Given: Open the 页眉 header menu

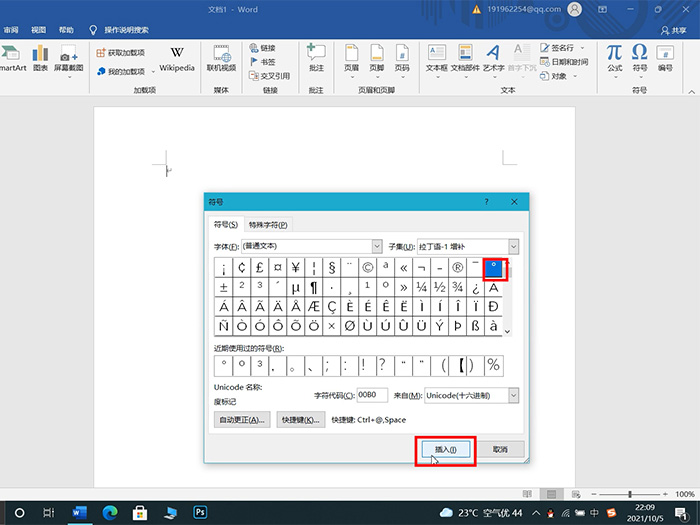Looking at the screenshot, I should 351,60.
